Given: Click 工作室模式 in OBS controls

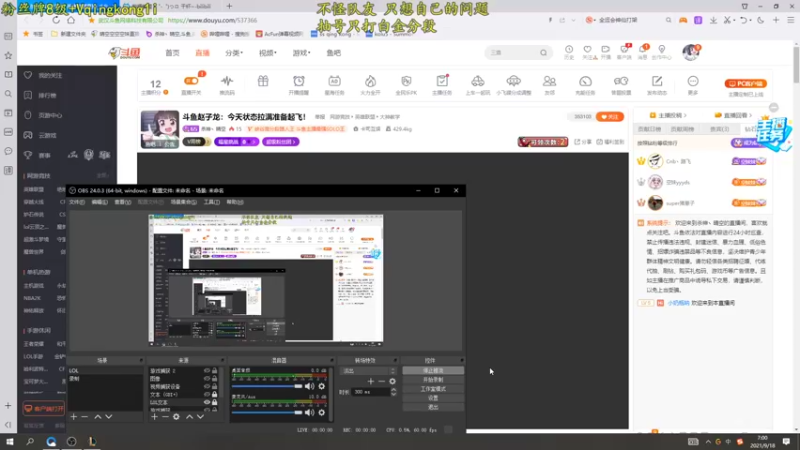Looking at the screenshot, I should 433,389.
